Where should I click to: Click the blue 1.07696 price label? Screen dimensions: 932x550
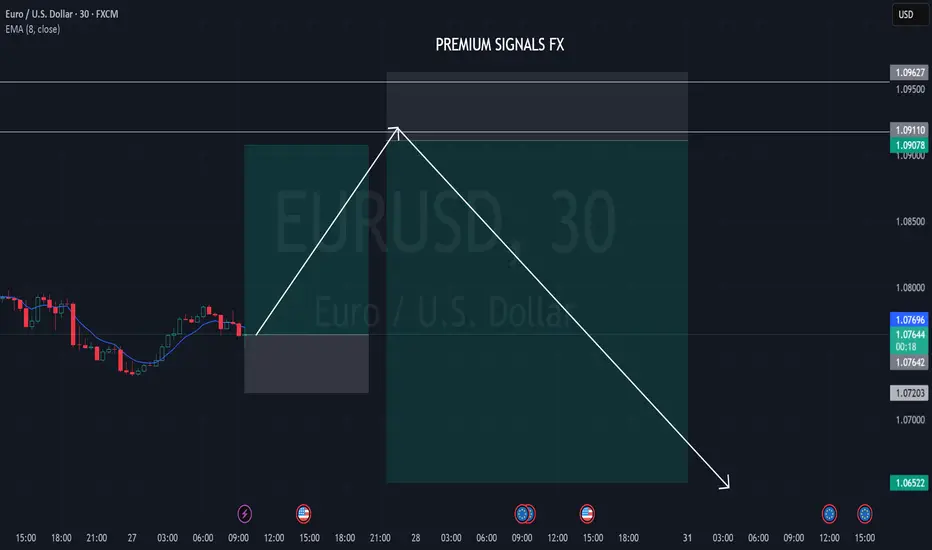(x=909, y=320)
